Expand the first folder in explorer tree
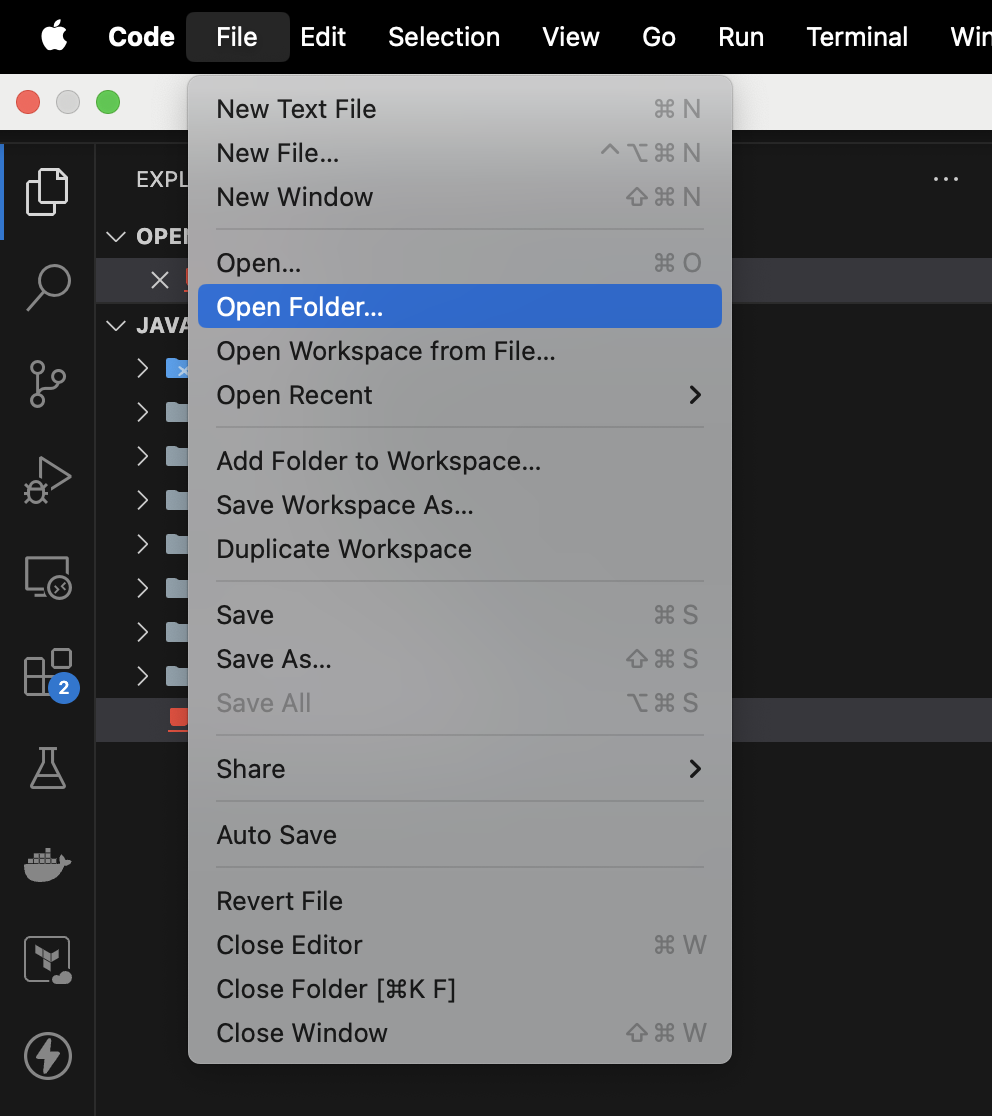 click(x=143, y=368)
